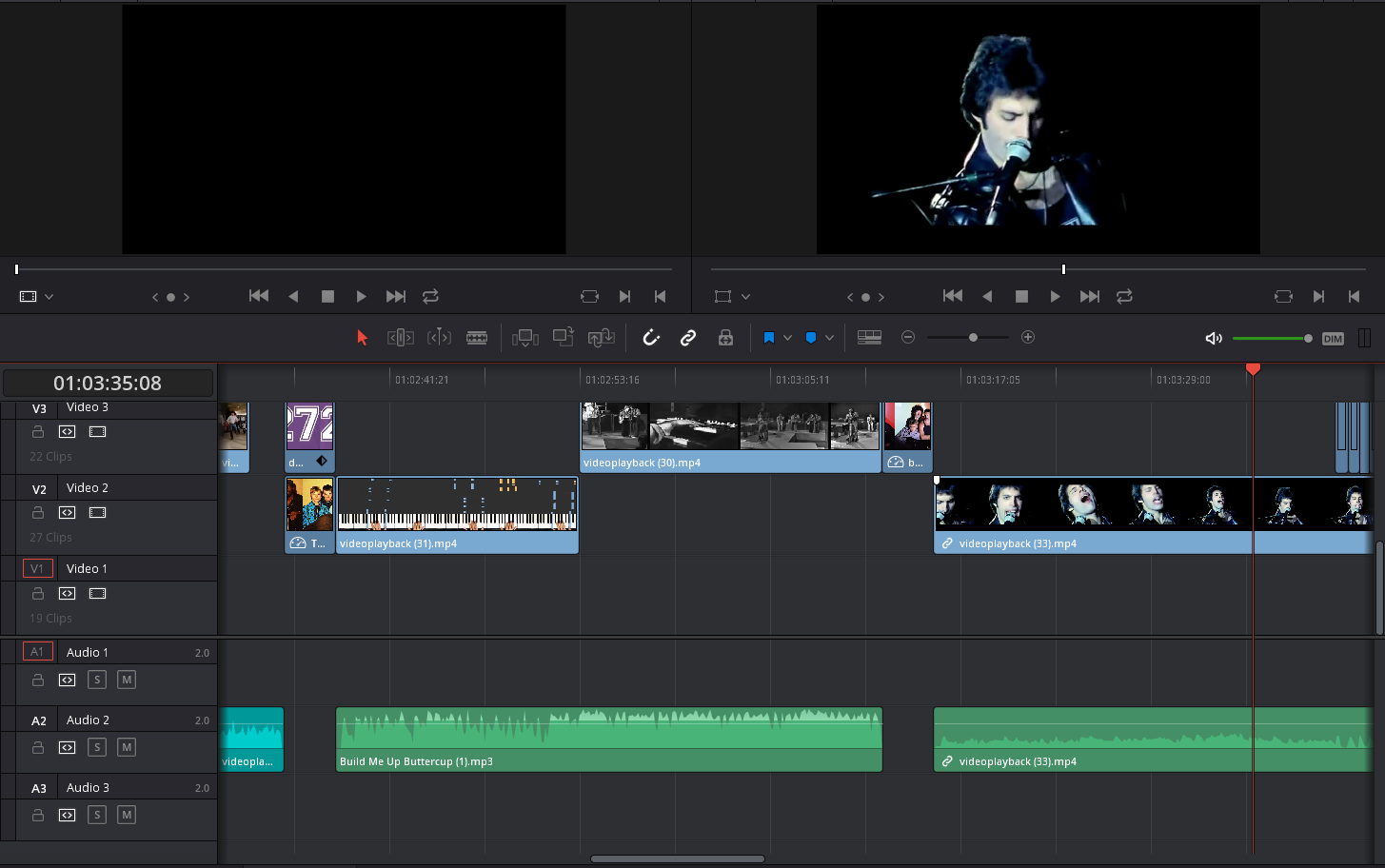The width and height of the screenshot is (1385, 868).
Task: Click the Insert clip icon
Action: pyautogui.click(x=524, y=337)
